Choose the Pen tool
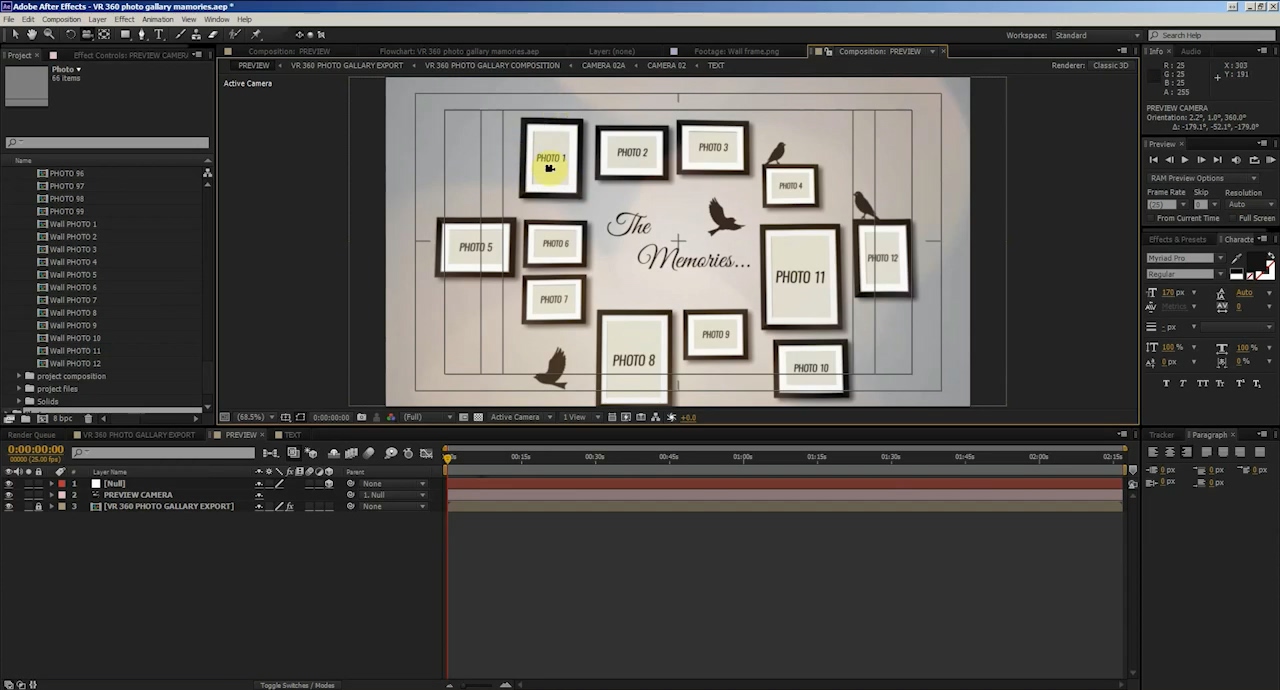This screenshot has width=1280, height=690. point(141,35)
